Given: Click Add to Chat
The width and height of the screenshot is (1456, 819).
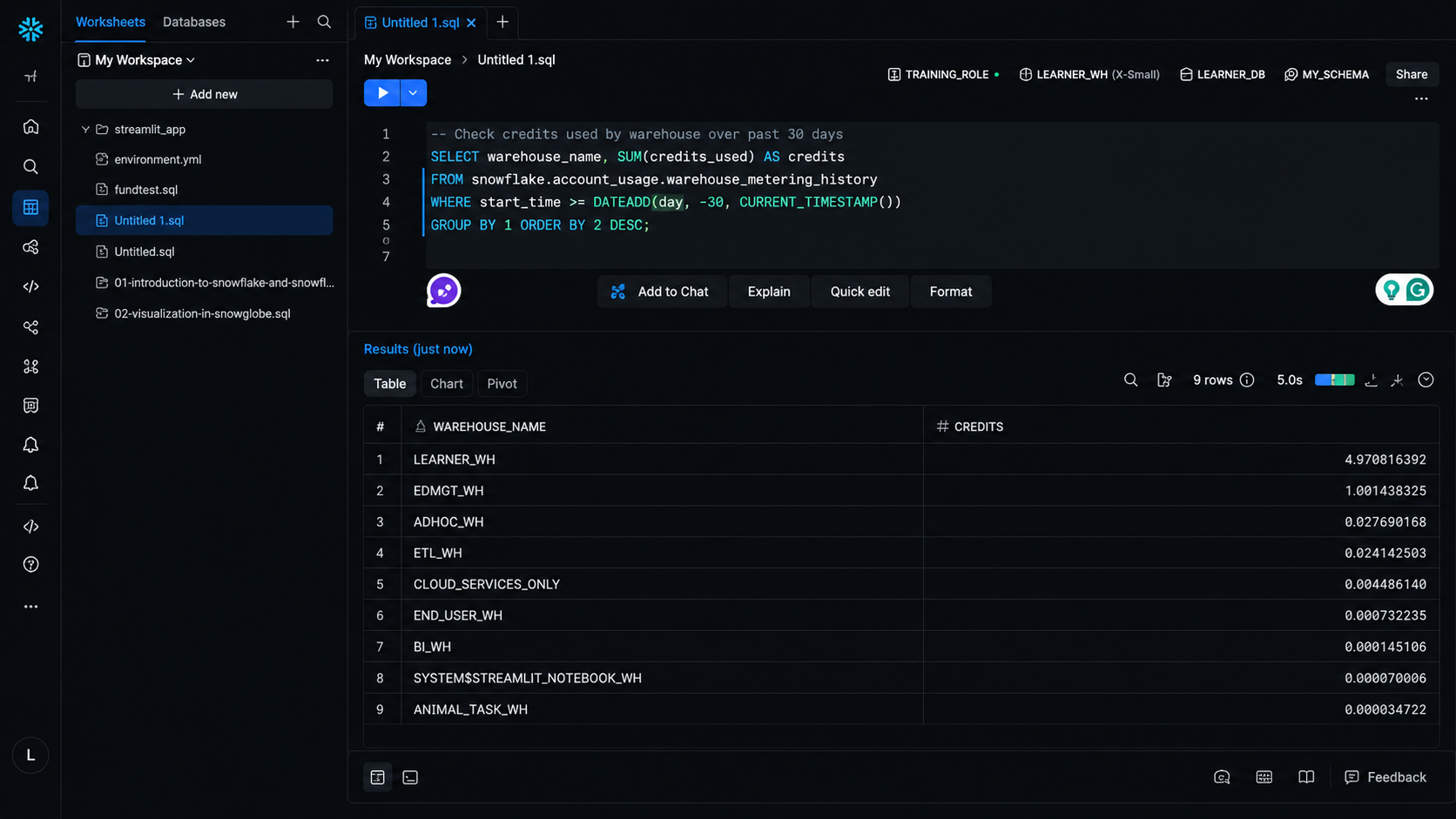Looking at the screenshot, I should 662,292.
